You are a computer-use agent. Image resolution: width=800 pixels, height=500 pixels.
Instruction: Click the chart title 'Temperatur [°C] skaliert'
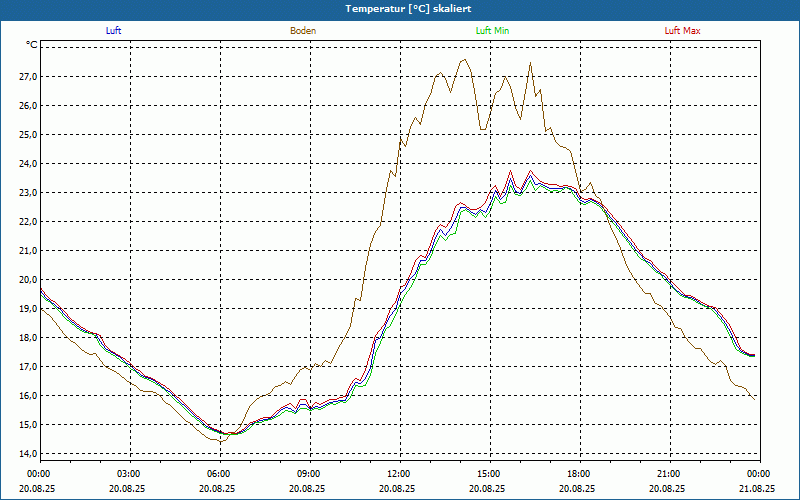[400, 8]
